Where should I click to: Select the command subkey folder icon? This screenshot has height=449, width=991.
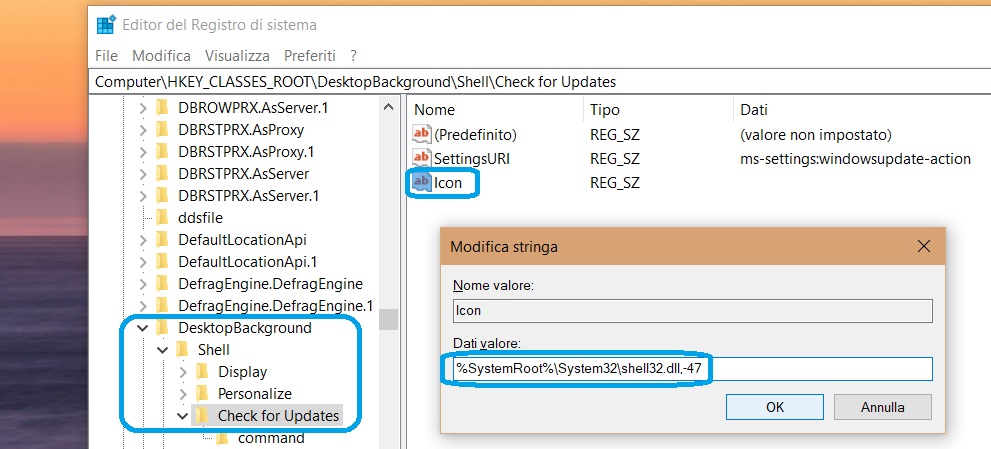tap(222, 438)
